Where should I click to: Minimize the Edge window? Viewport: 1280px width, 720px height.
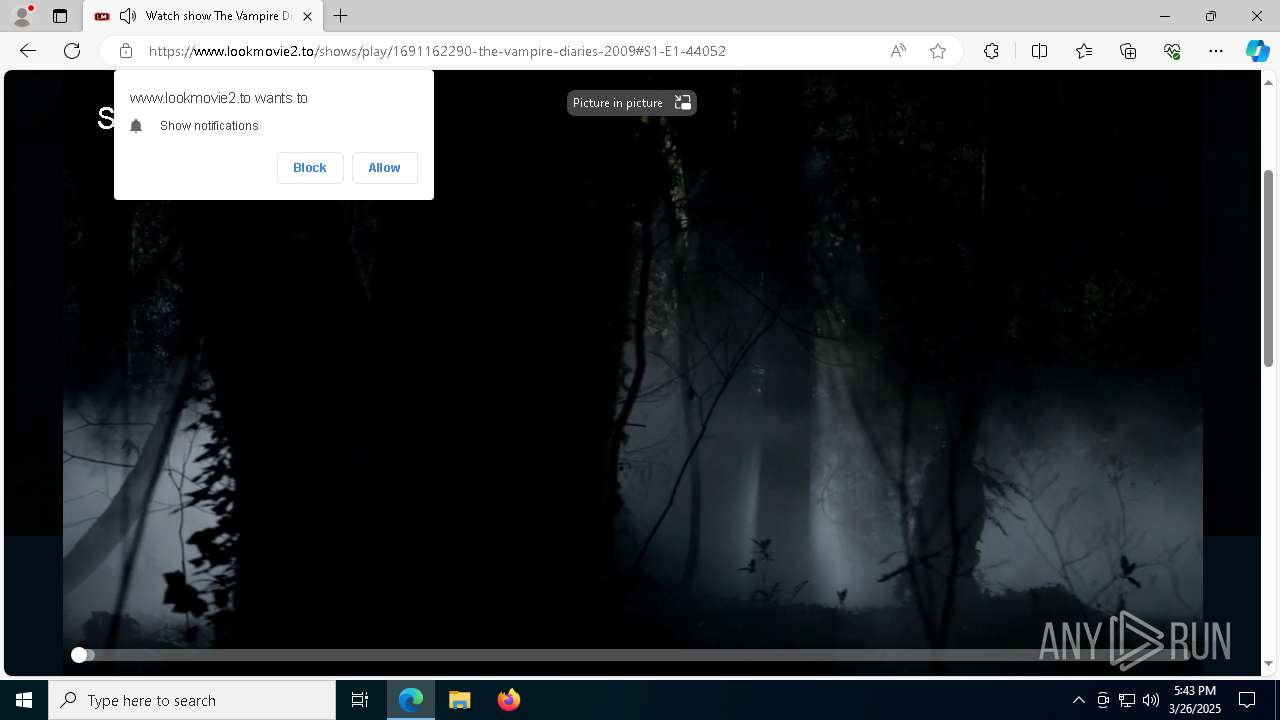(x=1165, y=16)
